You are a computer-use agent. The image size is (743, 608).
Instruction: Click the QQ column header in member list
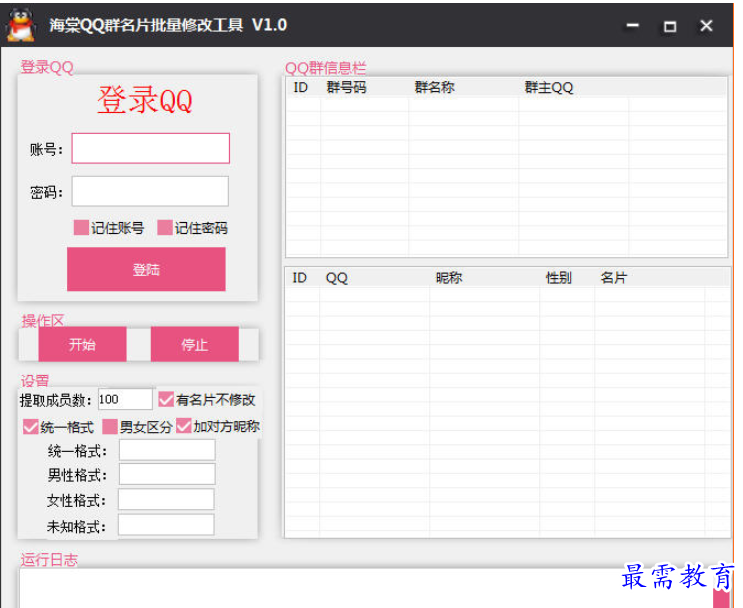(374, 278)
